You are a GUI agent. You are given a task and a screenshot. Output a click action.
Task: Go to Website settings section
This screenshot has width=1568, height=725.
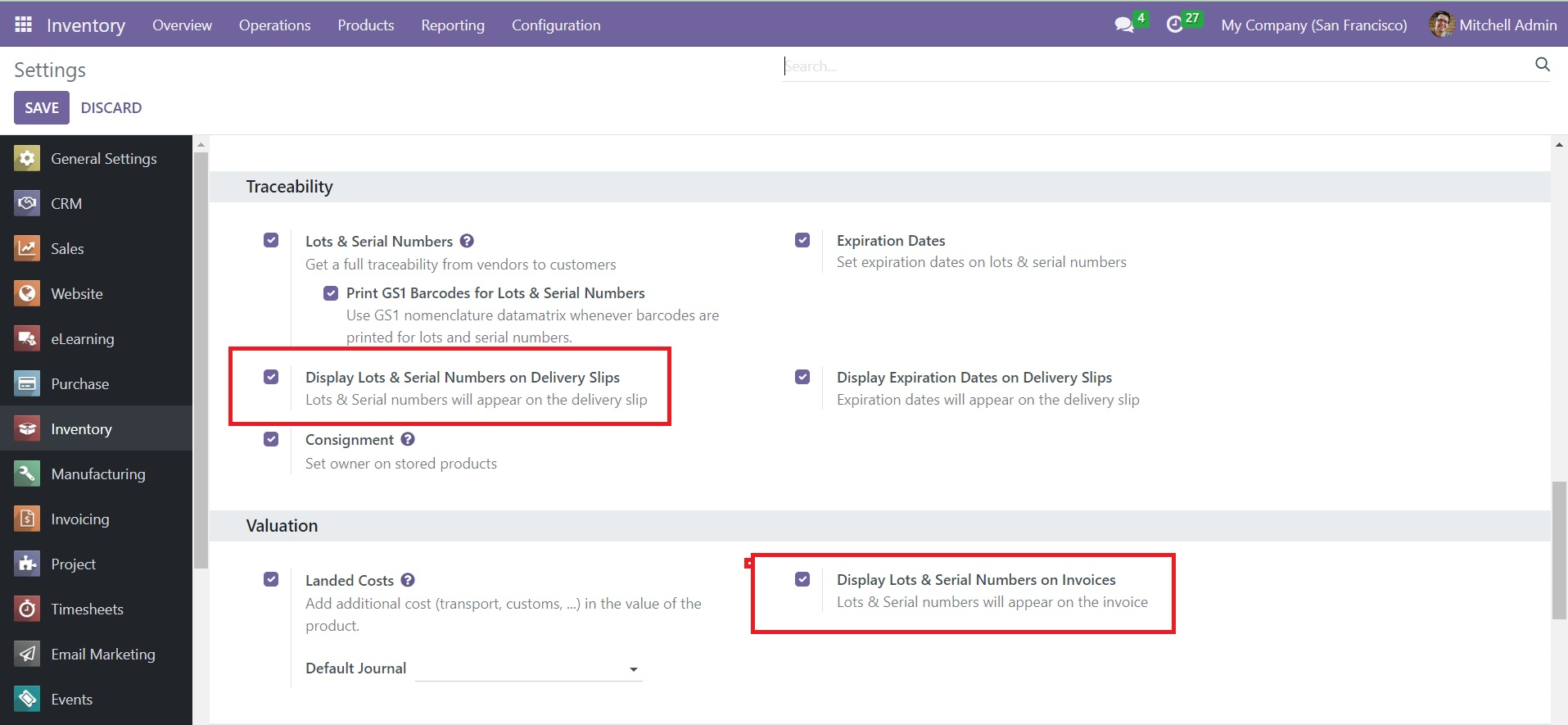coord(97,293)
